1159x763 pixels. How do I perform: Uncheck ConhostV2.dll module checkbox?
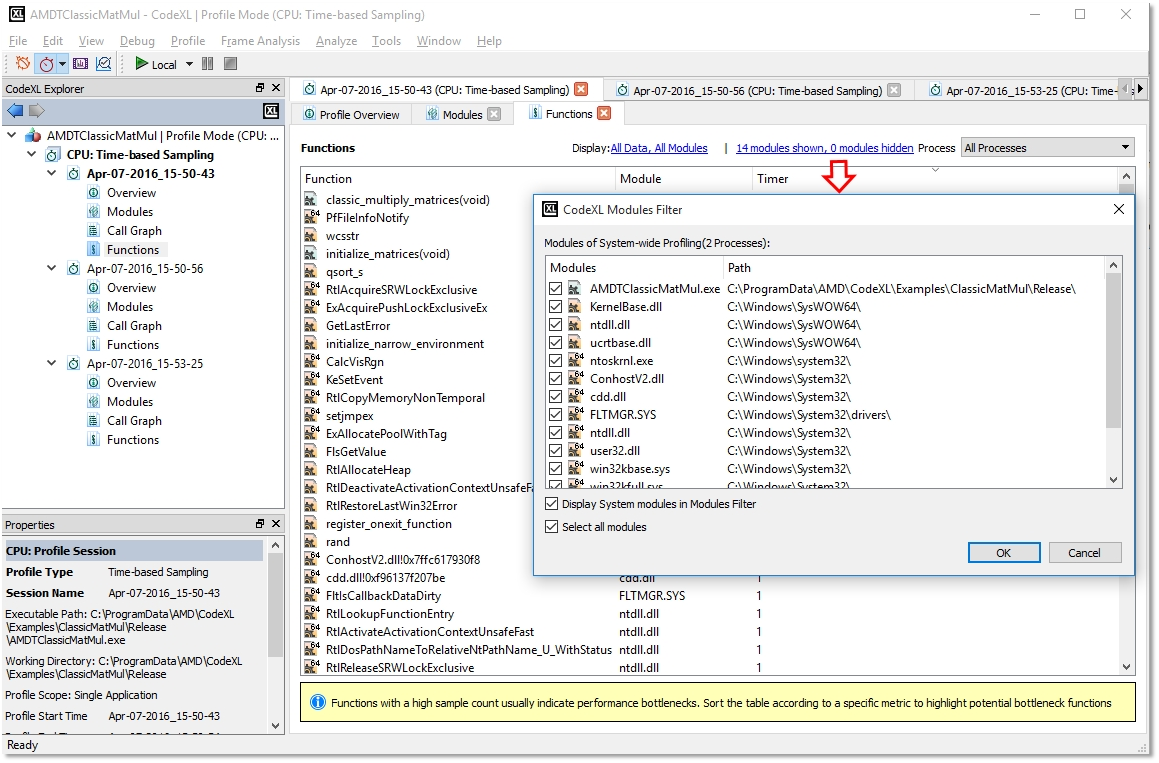pos(556,379)
